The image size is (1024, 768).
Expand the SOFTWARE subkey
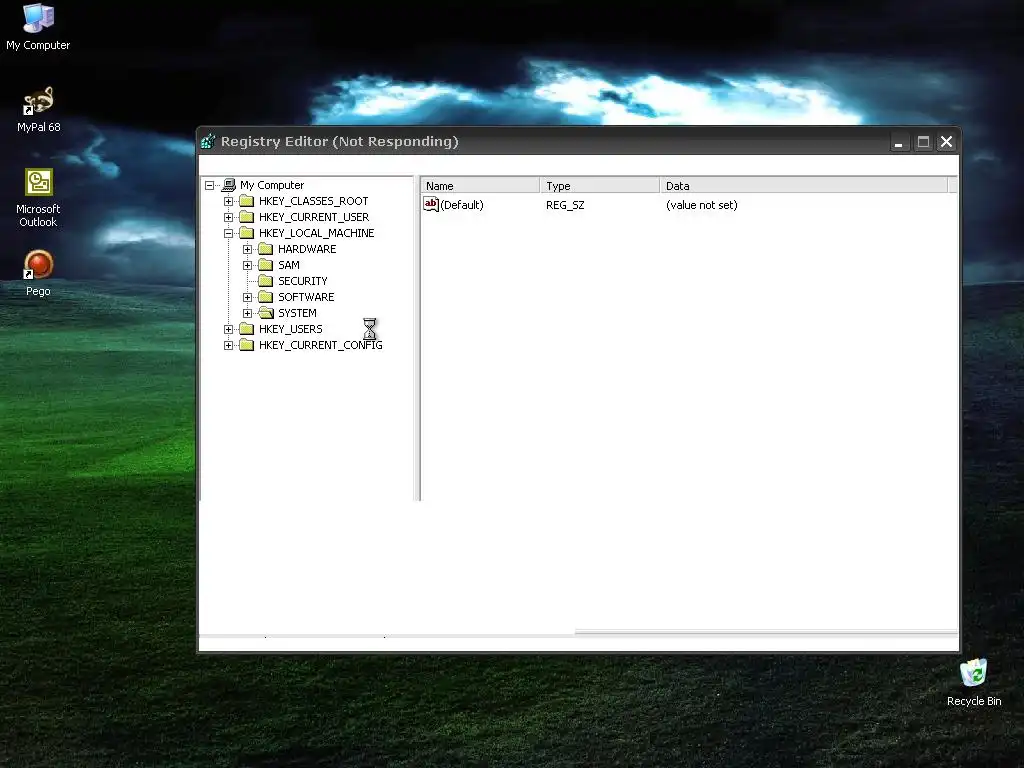click(247, 297)
